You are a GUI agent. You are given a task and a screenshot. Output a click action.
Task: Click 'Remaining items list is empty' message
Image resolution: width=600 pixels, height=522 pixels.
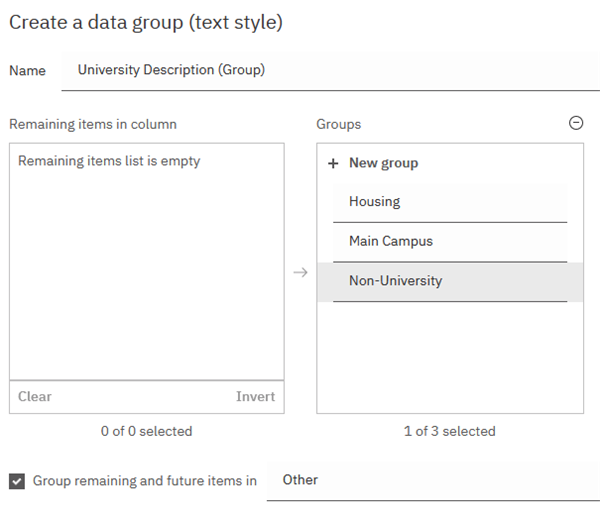(109, 161)
